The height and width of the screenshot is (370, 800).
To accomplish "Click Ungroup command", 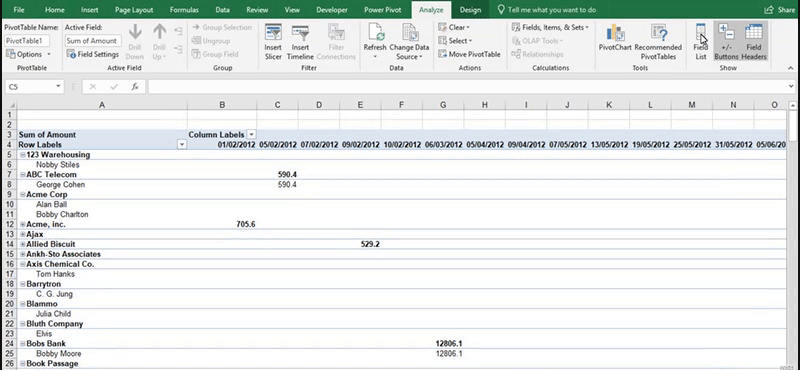I will coord(211,41).
